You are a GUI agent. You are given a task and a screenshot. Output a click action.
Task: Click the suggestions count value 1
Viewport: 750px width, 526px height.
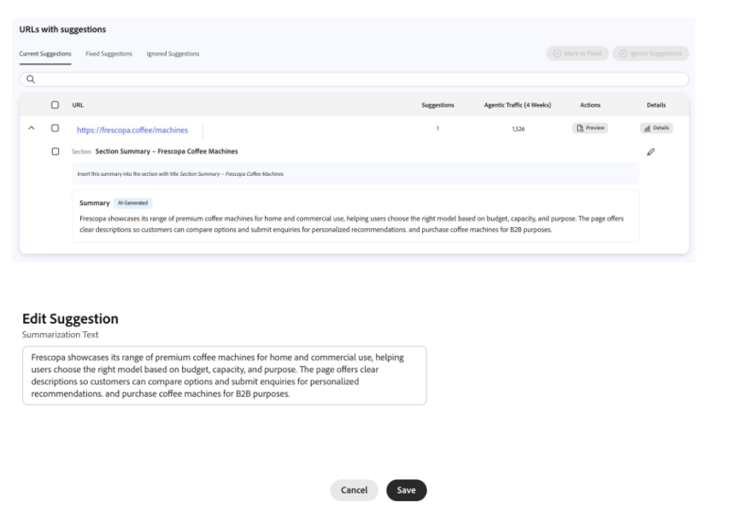[438, 128]
